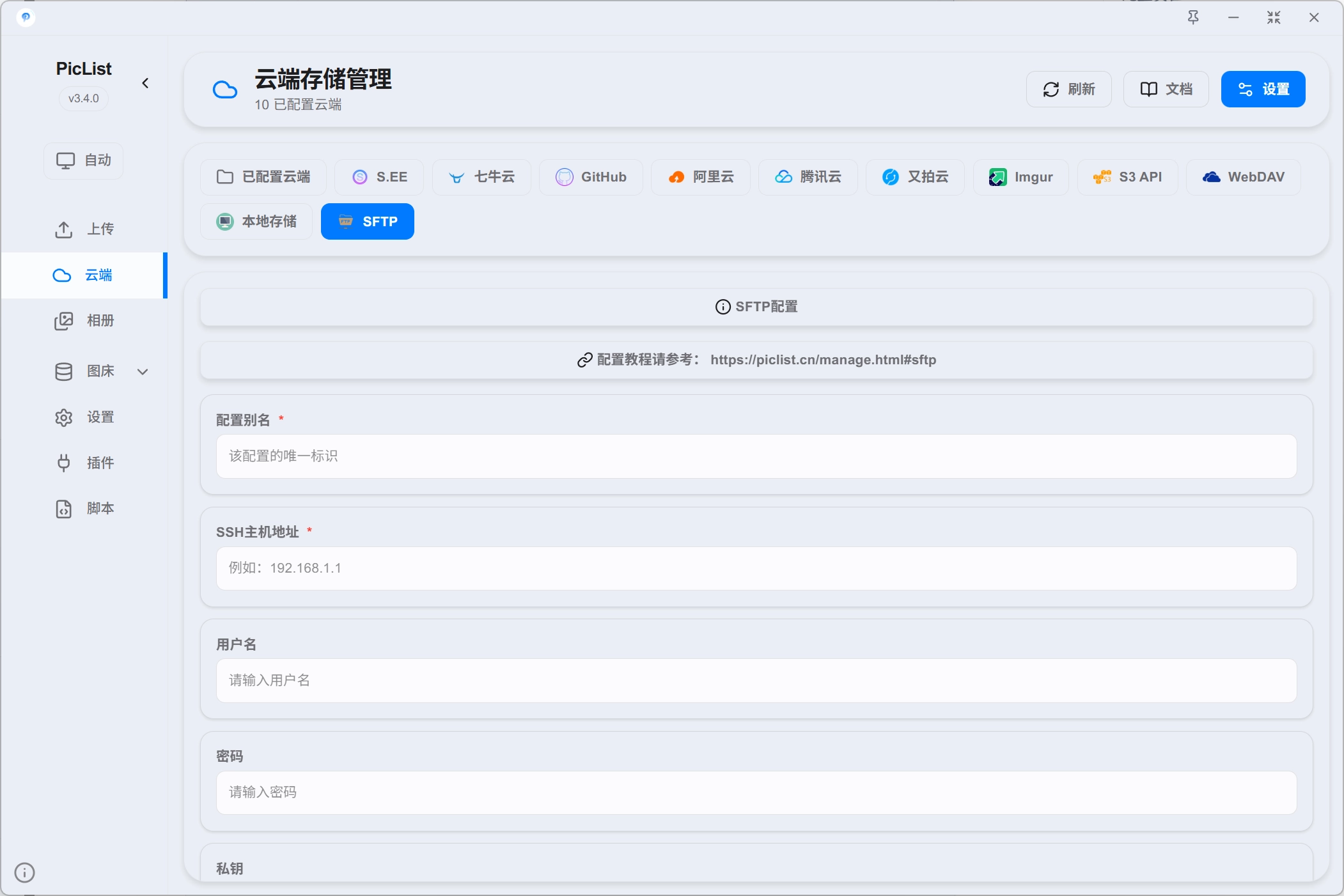
Task: Click the PicList app logo icon
Action: [26, 17]
